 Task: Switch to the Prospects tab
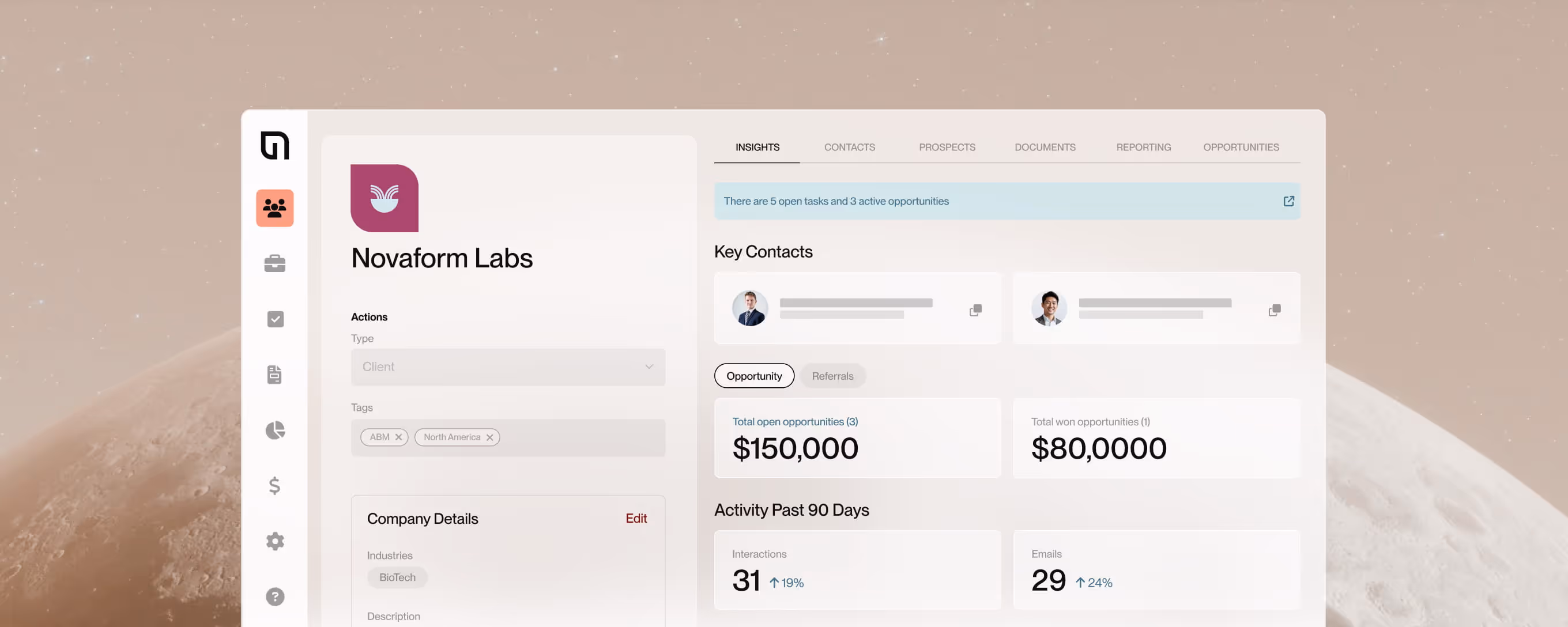pyautogui.click(x=947, y=147)
